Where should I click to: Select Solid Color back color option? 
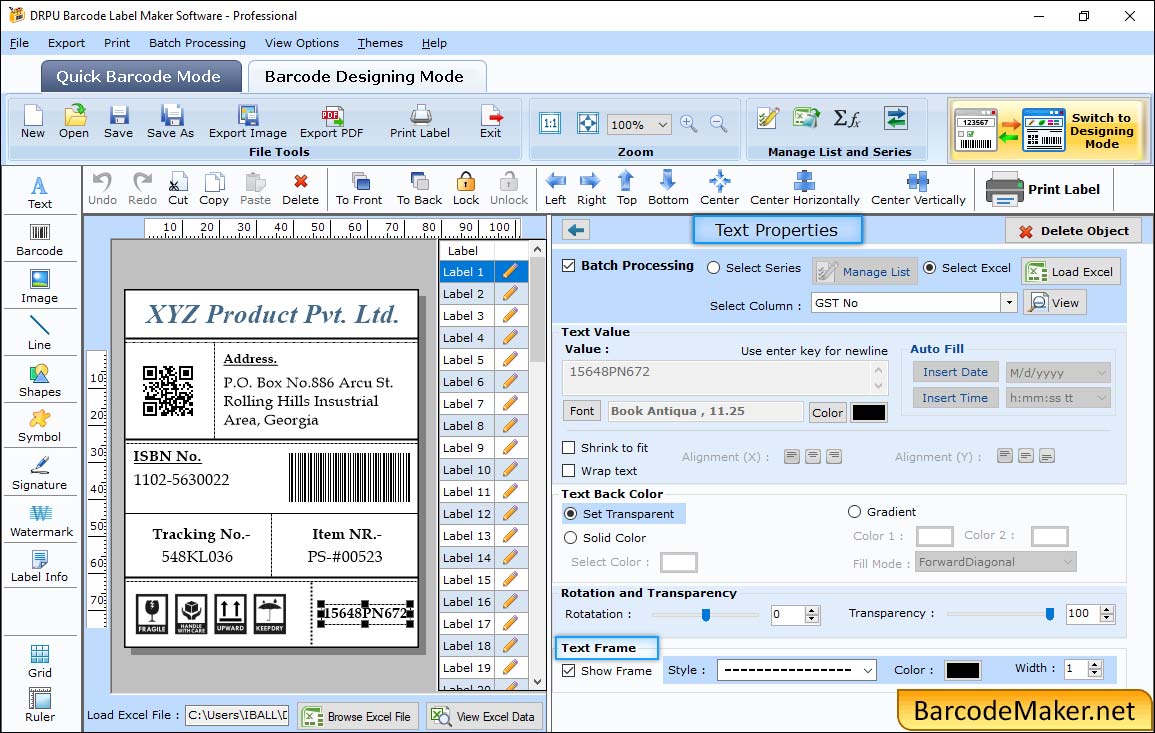[570, 538]
